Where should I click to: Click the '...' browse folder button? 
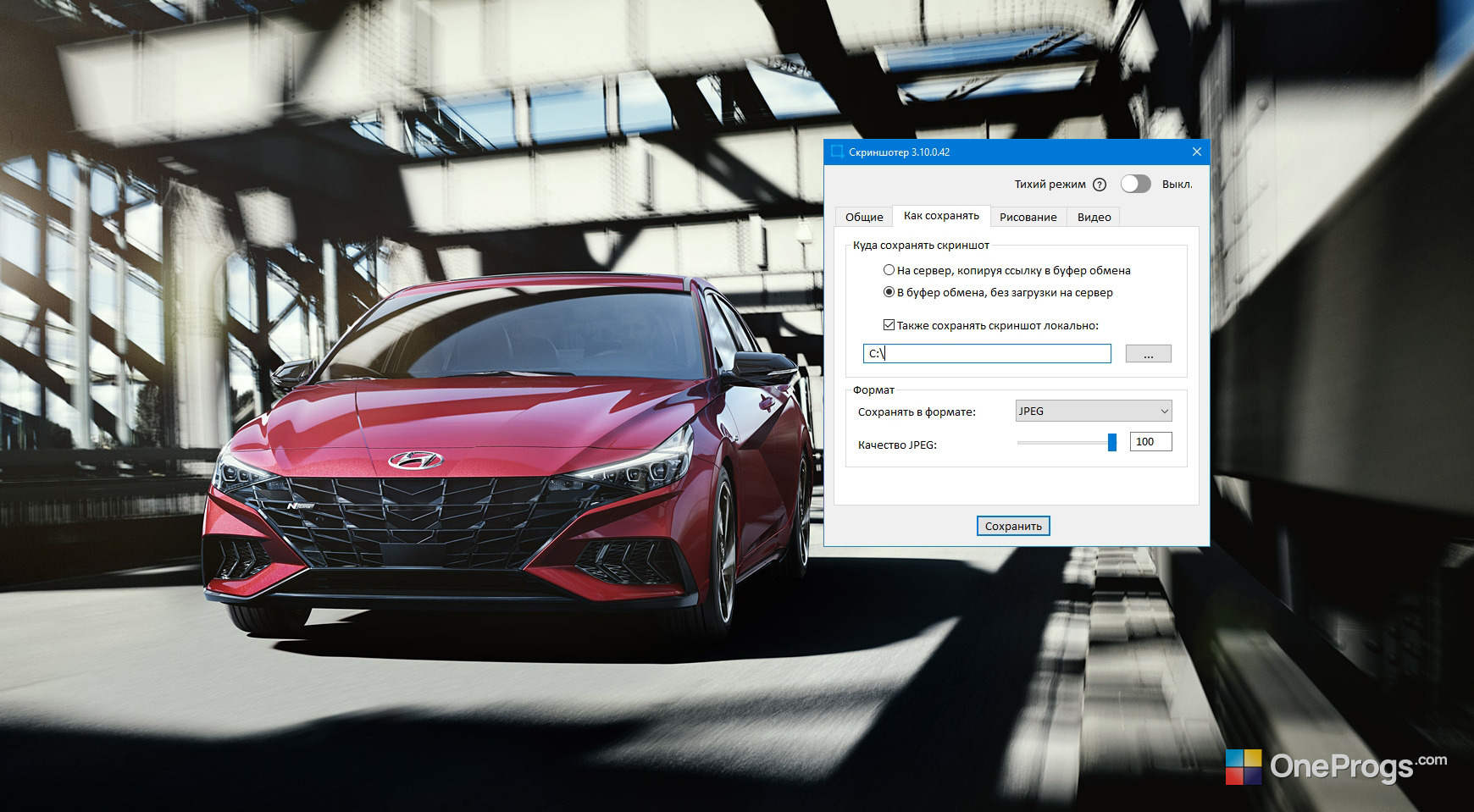tap(1148, 354)
